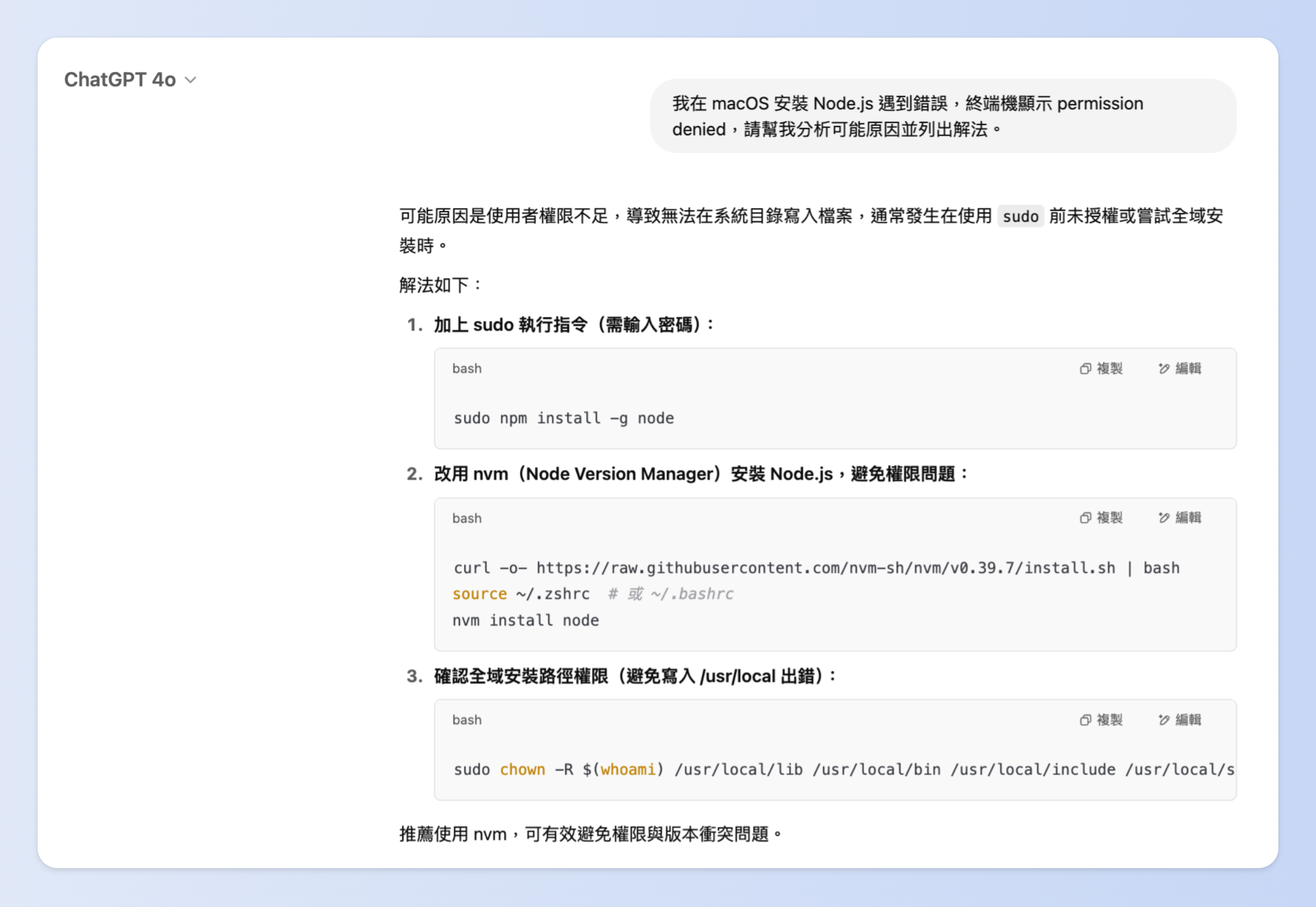Click the text '解法如下：'
This screenshot has width=1316, height=907.
(441, 285)
